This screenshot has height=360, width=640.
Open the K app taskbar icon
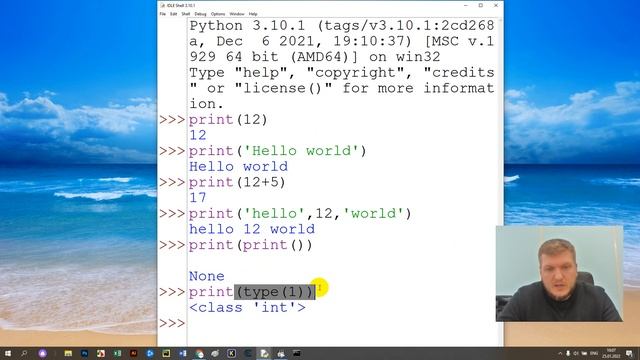coord(231,353)
